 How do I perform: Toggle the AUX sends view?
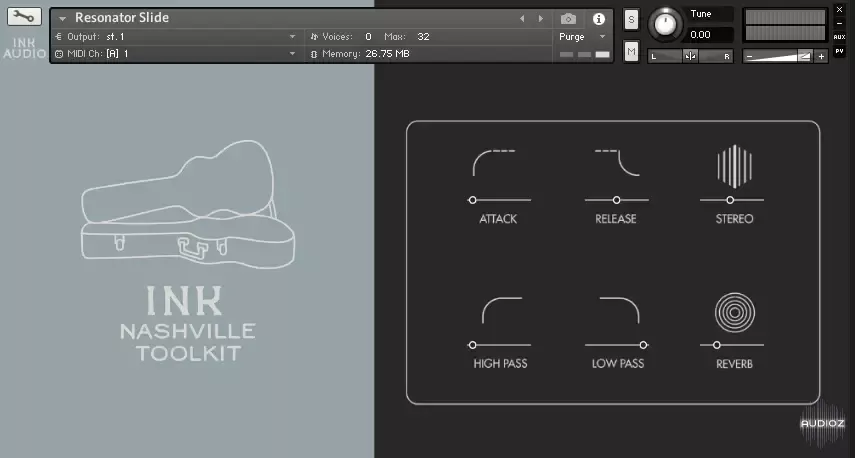click(839, 37)
